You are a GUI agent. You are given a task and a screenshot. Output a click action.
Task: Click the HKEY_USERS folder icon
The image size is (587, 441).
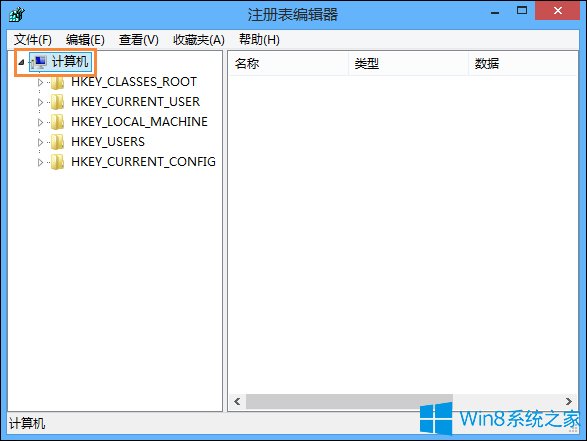click(57, 142)
